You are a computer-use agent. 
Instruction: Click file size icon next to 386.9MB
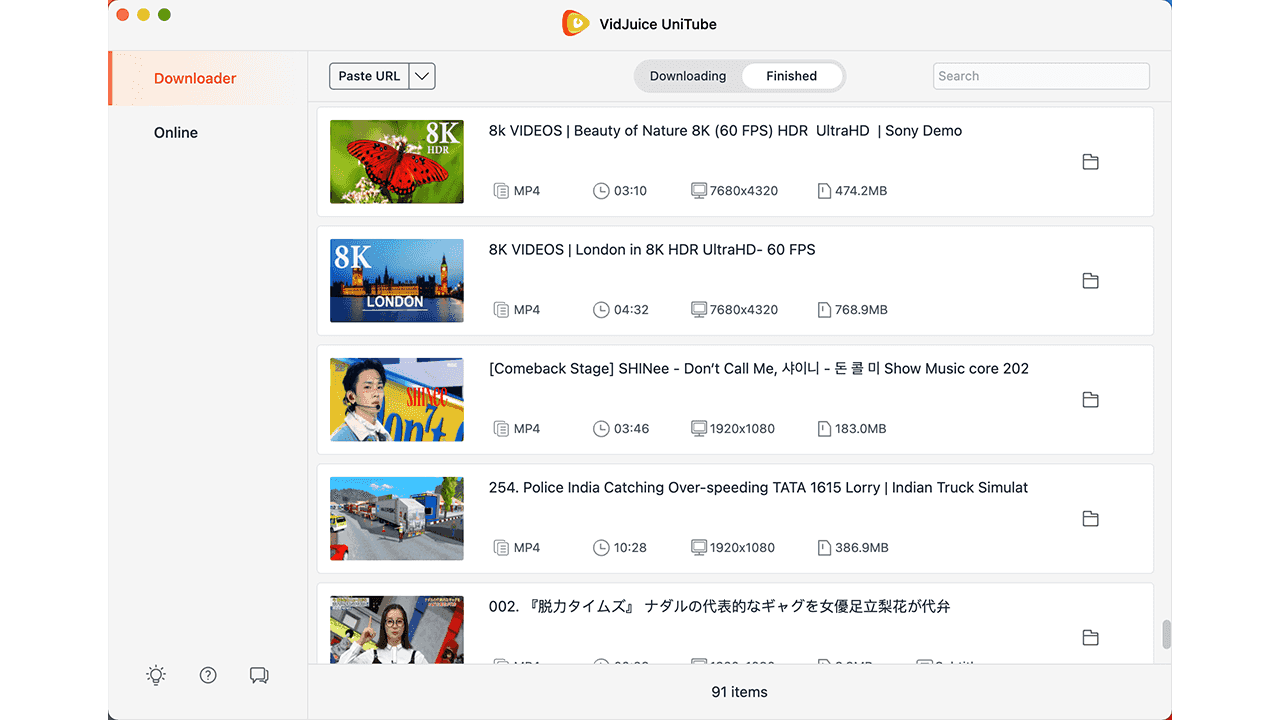click(824, 548)
